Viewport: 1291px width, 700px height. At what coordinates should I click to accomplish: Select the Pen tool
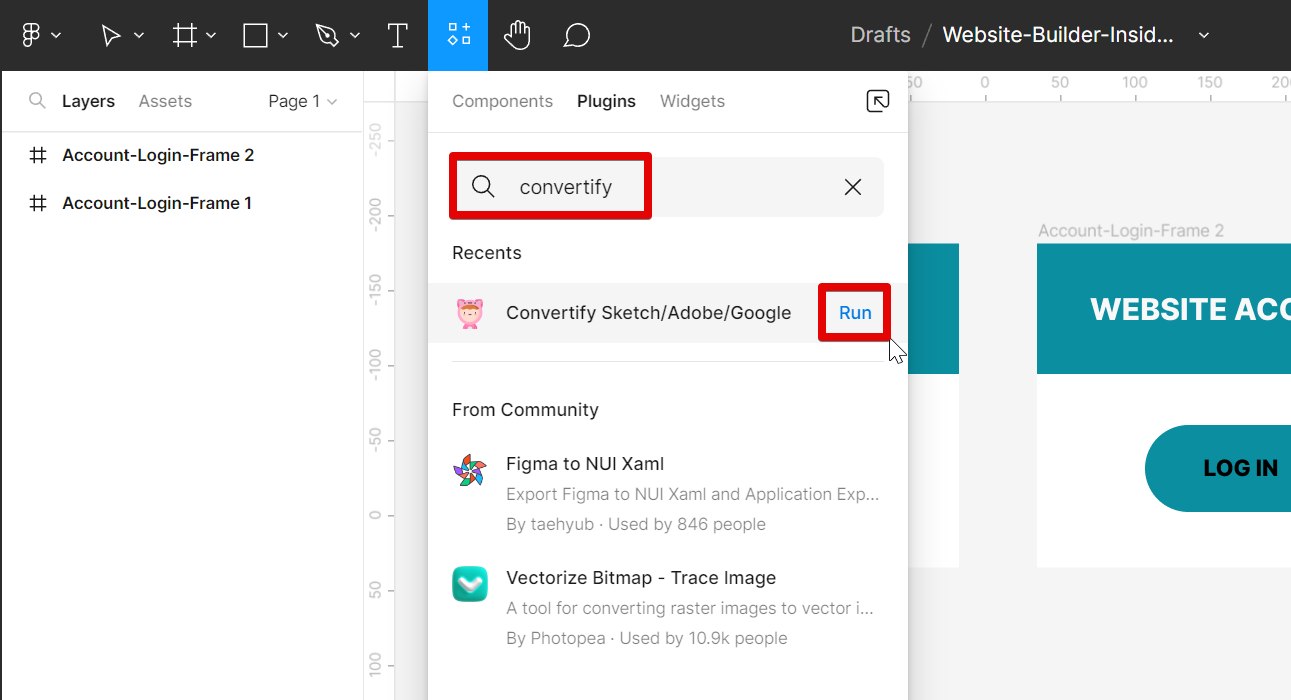(x=327, y=36)
